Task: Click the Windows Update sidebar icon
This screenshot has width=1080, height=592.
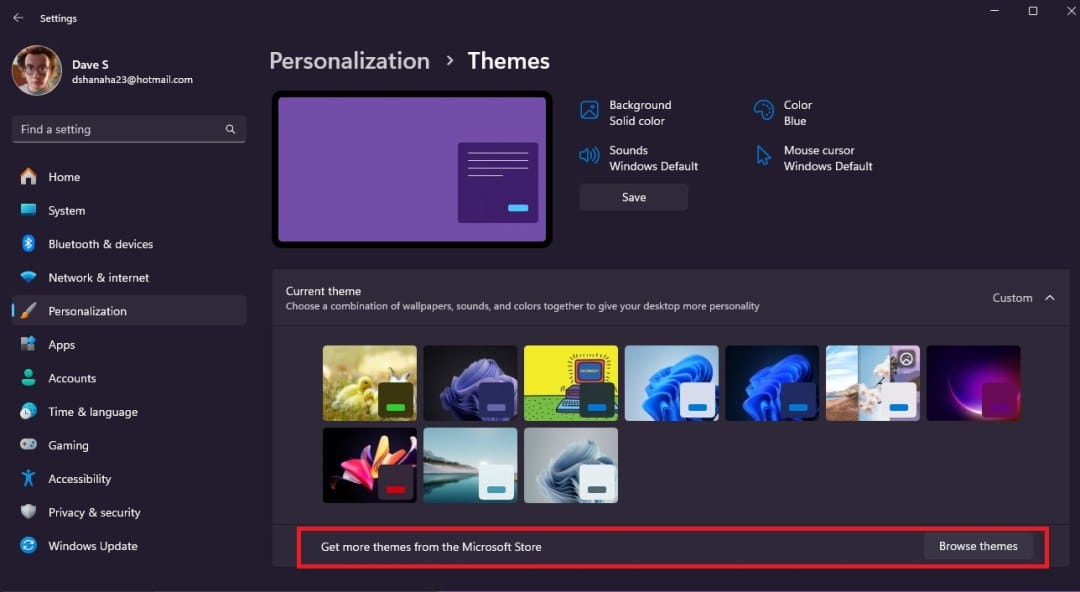Action: [x=28, y=545]
